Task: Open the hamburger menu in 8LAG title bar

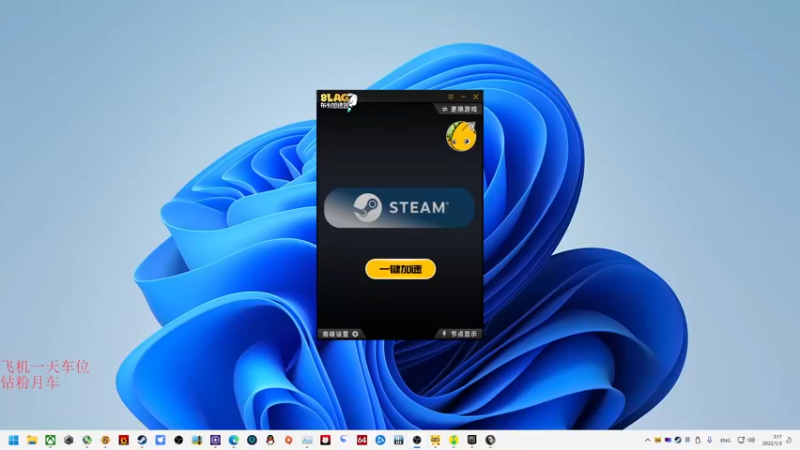Action: (x=451, y=96)
